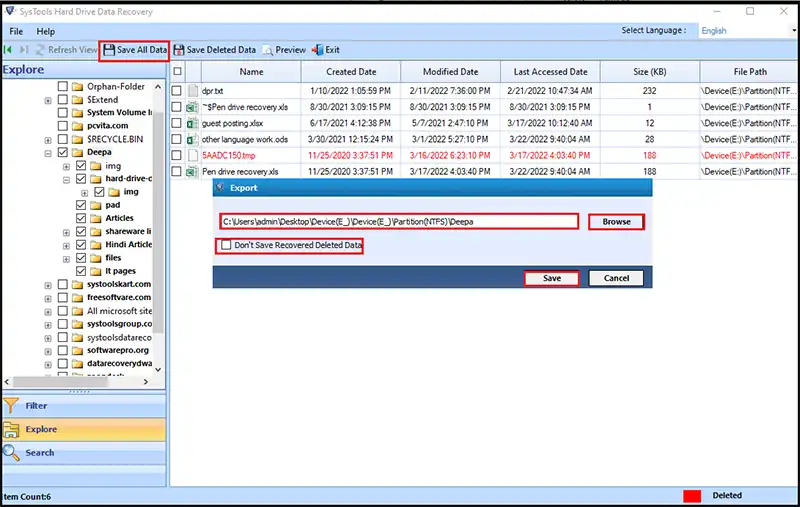
Task: Select the It pages folder icon
Action: [x=96, y=271]
